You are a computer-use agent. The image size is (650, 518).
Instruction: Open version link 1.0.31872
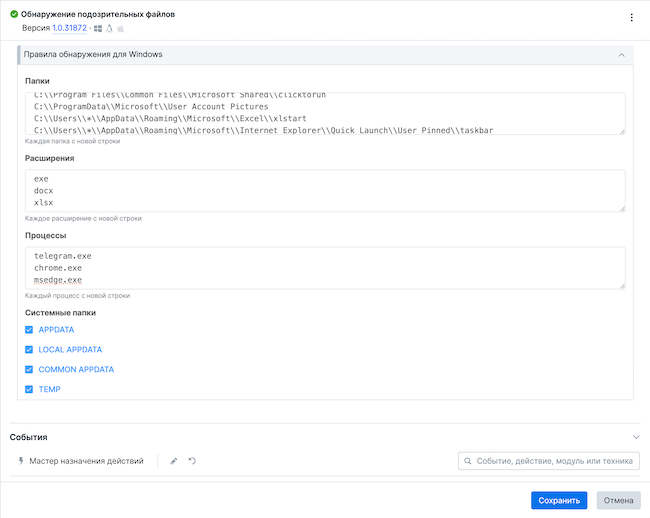pos(69,29)
